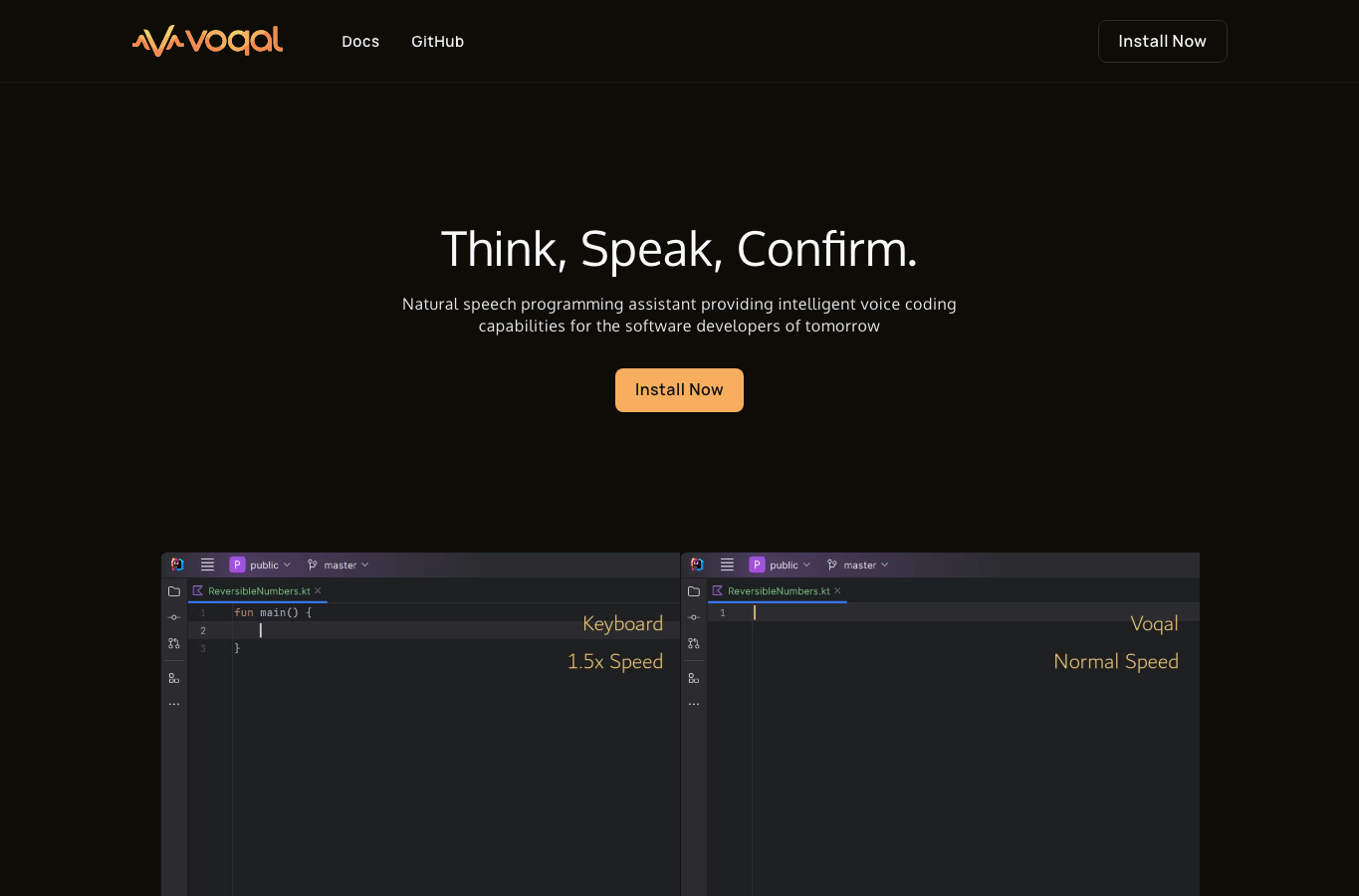This screenshot has height=896, width=1359.
Task: Open Commit tool window in Voqal IDE
Action: [x=694, y=617]
